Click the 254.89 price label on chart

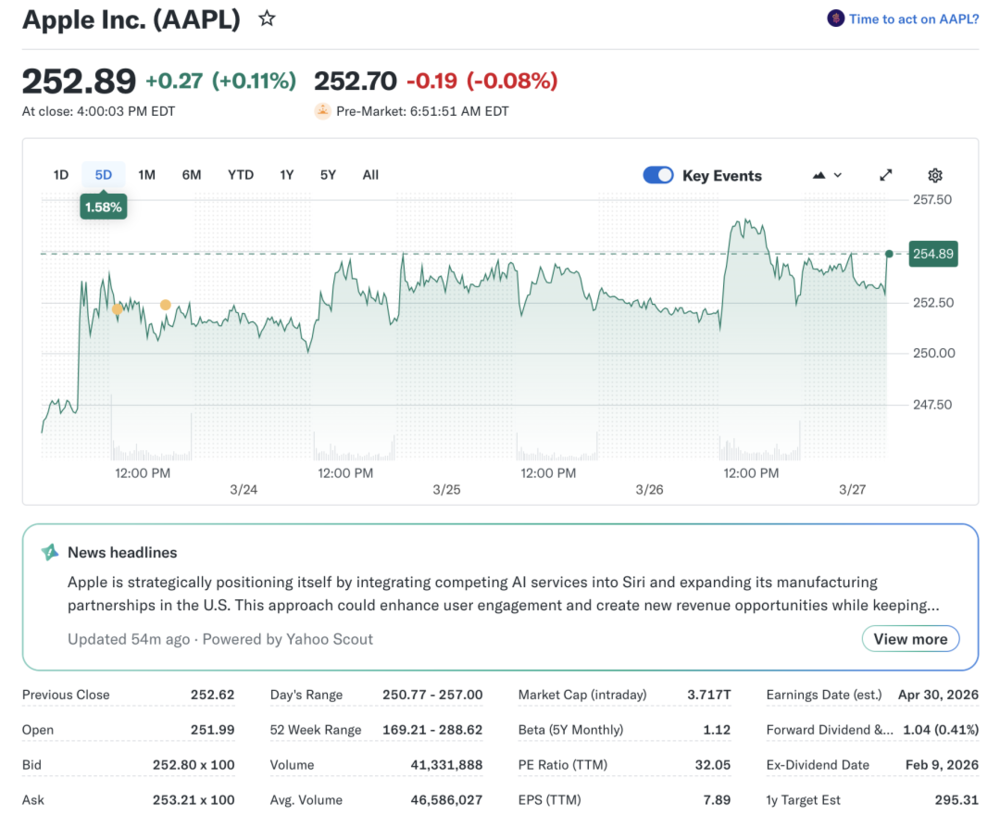pos(933,254)
